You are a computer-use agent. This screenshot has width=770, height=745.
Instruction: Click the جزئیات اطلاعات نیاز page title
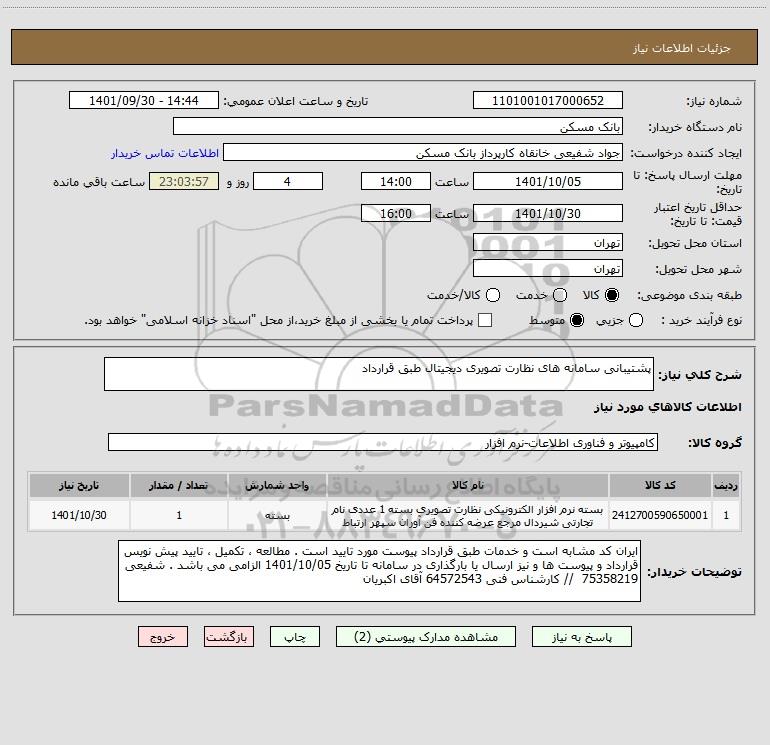pos(682,48)
